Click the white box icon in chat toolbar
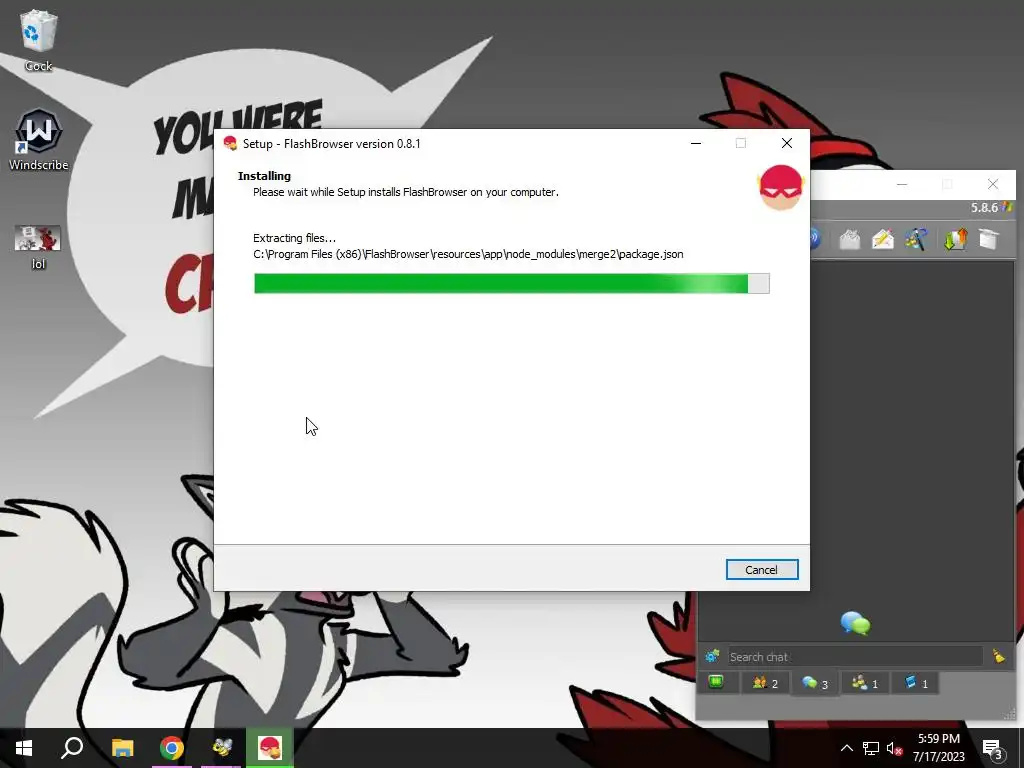The height and width of the screenshot is (768, 1024). 989,239
